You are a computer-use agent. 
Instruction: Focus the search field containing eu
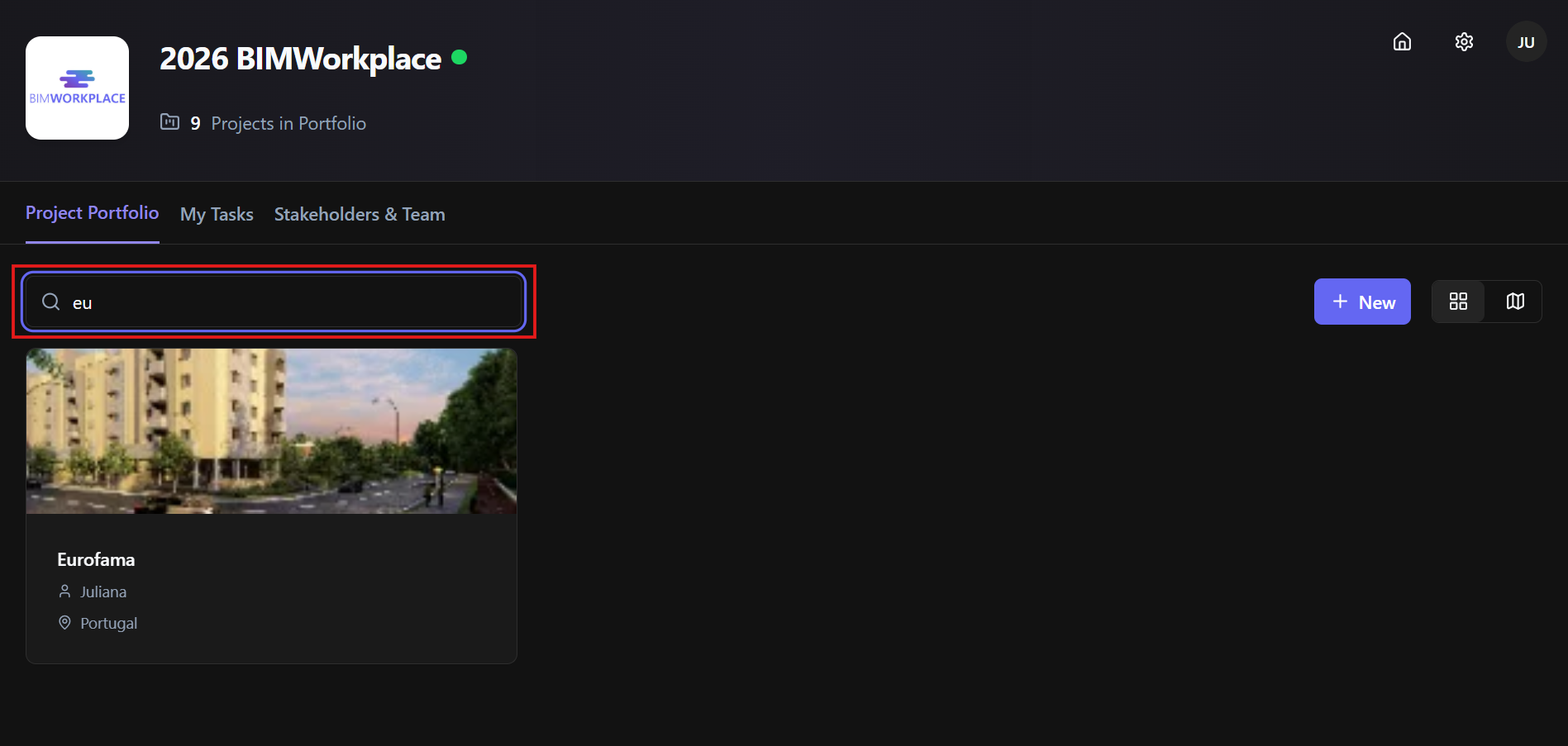[274, 302]
